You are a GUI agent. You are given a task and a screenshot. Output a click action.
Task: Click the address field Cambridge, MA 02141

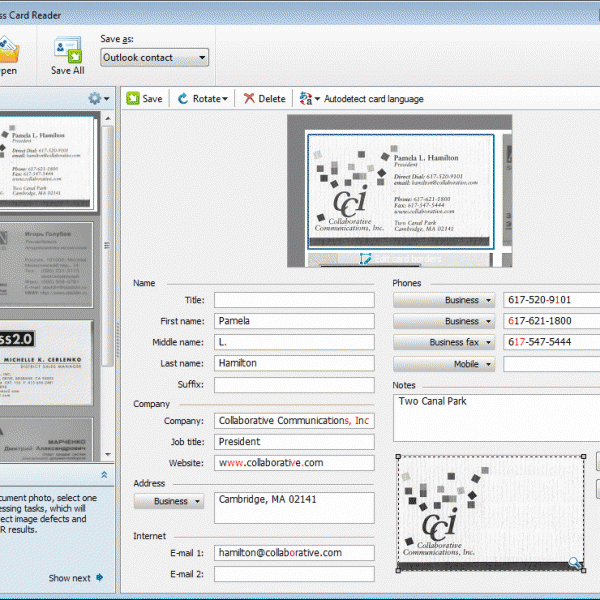294,508
